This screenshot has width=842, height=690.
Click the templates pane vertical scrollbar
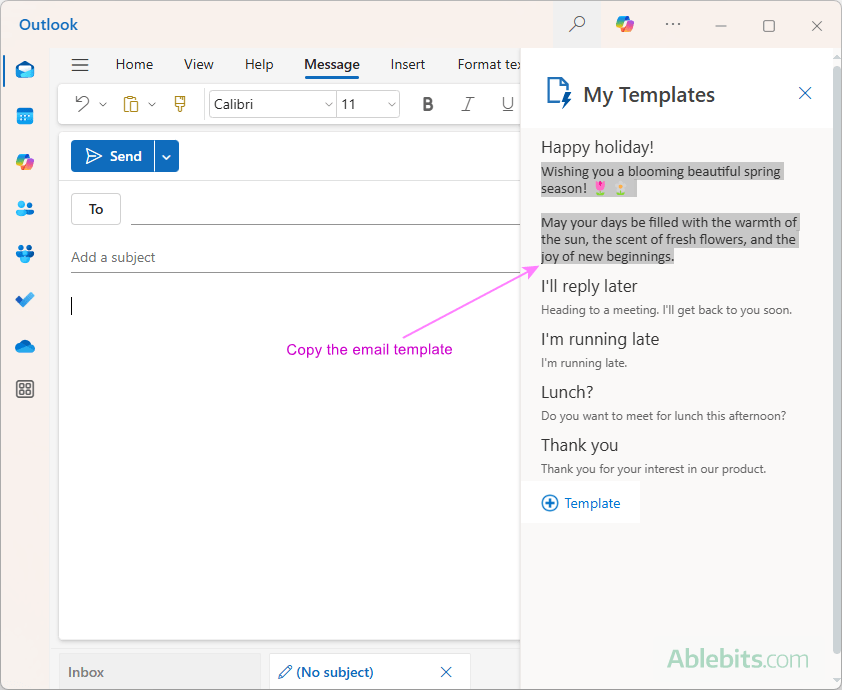tap(836, 360)
